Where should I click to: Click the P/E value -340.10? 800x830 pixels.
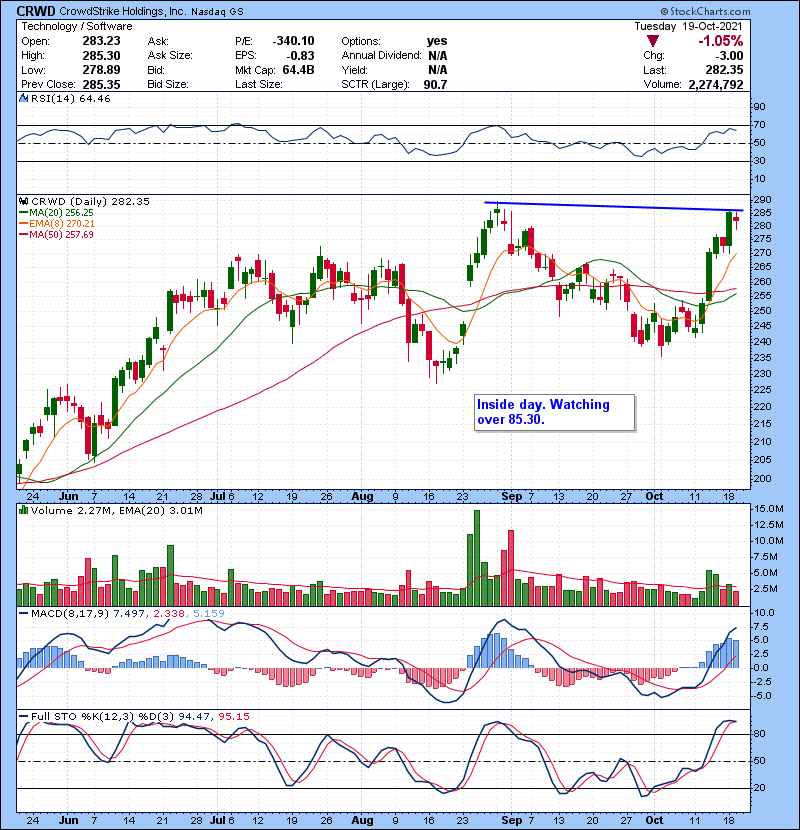tap(293, 41)
